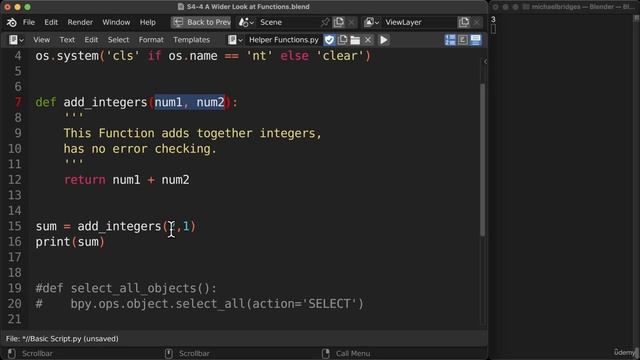Click the print(sum) line
The height and width of the screenshot is (360, 640).
70,242
